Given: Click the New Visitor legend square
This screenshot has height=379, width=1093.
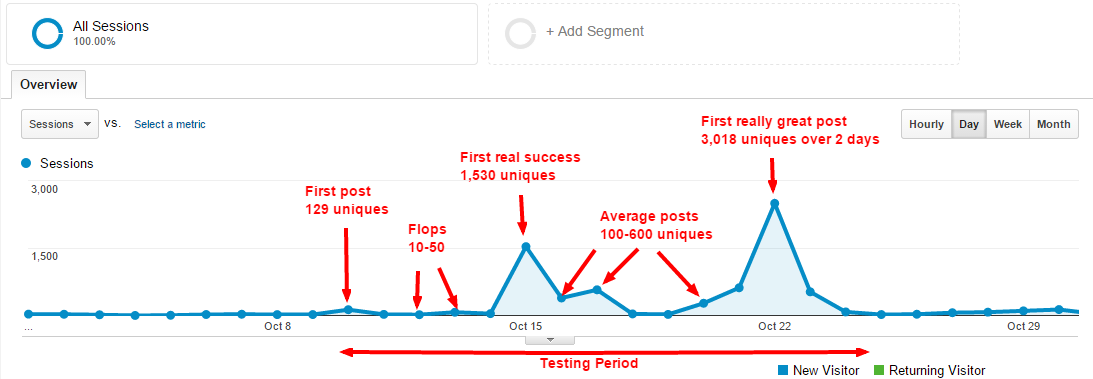Looking at the screenshot, I should (x=783, y=370).
